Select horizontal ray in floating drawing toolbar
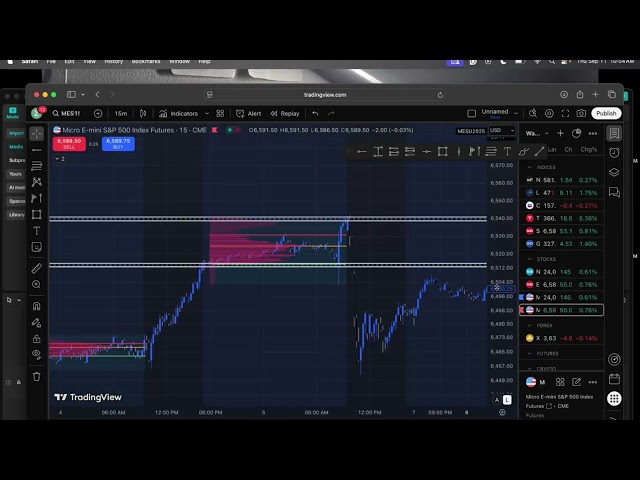This screenshot has width=640, height=480. (x=362, y=152)
